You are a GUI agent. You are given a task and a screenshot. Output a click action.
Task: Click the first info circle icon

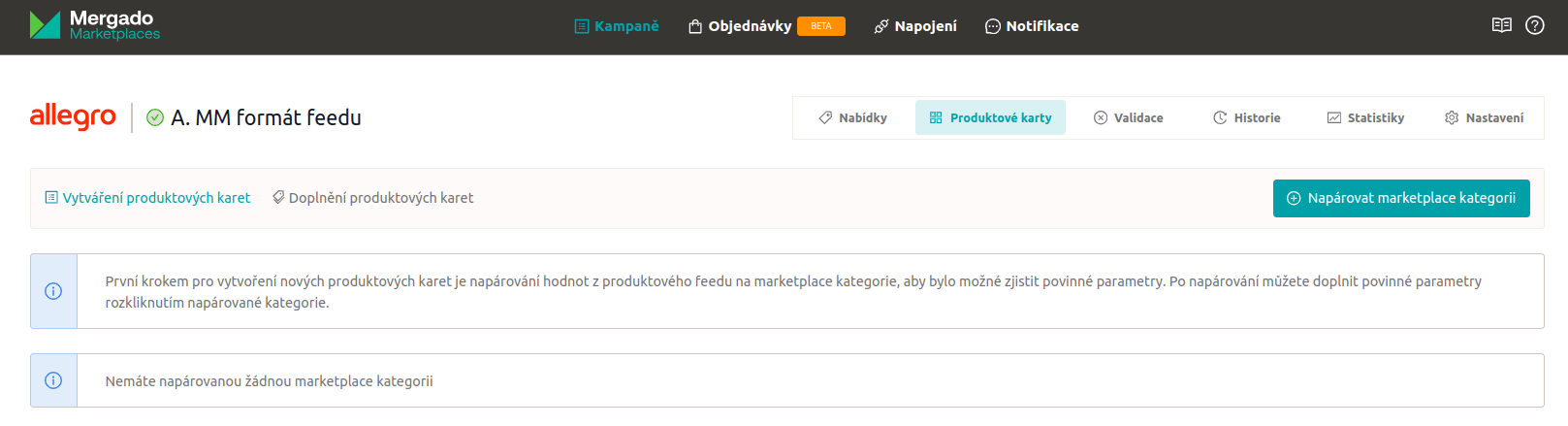point(53,291)
